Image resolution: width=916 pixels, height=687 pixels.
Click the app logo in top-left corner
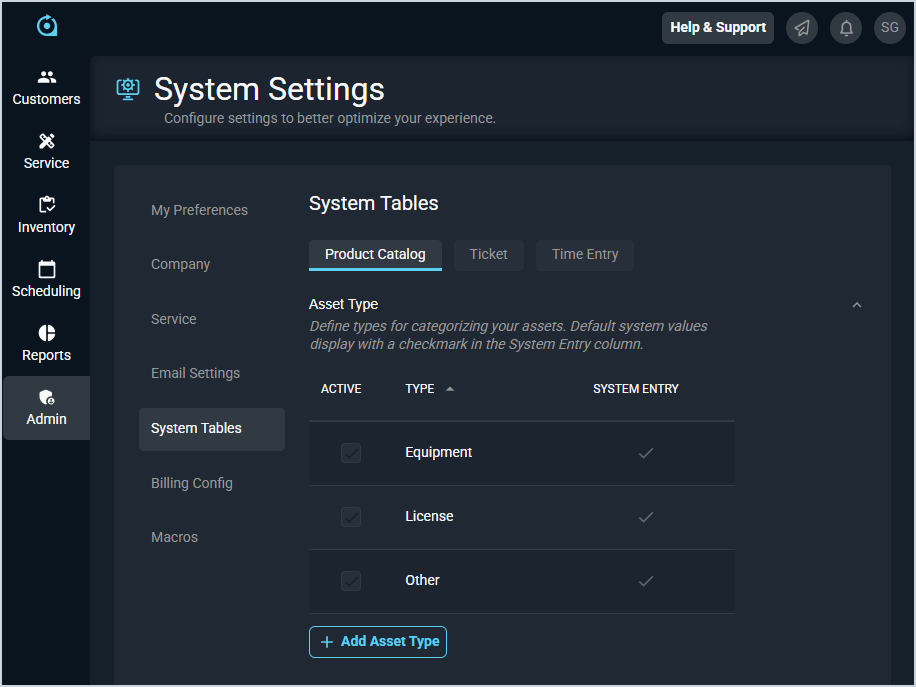46,26
